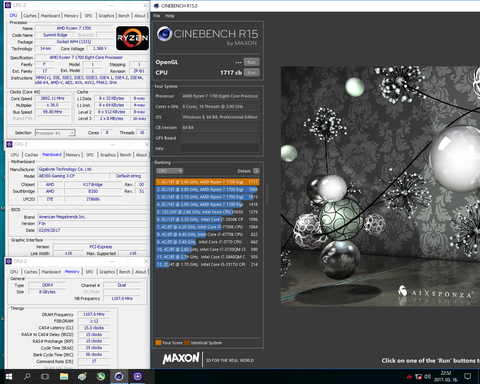Open the Cinebench File menu
This screenshot has height=384, width=480.
point(157,16)
